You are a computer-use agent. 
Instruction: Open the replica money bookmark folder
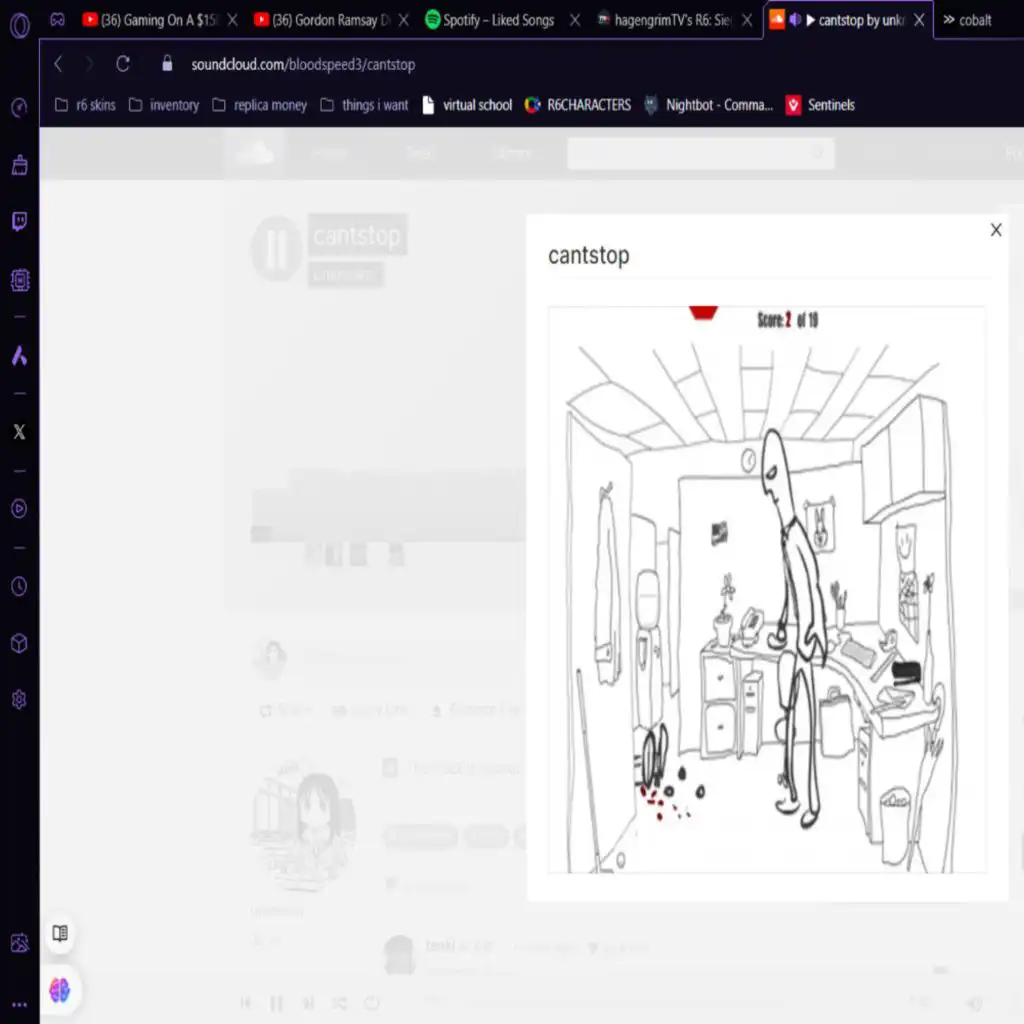(259, 105)
